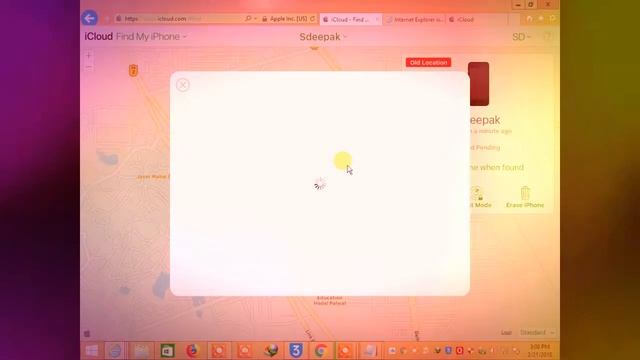Click the red iPhone device image
The image size is (640, 360).
point(478,84)
